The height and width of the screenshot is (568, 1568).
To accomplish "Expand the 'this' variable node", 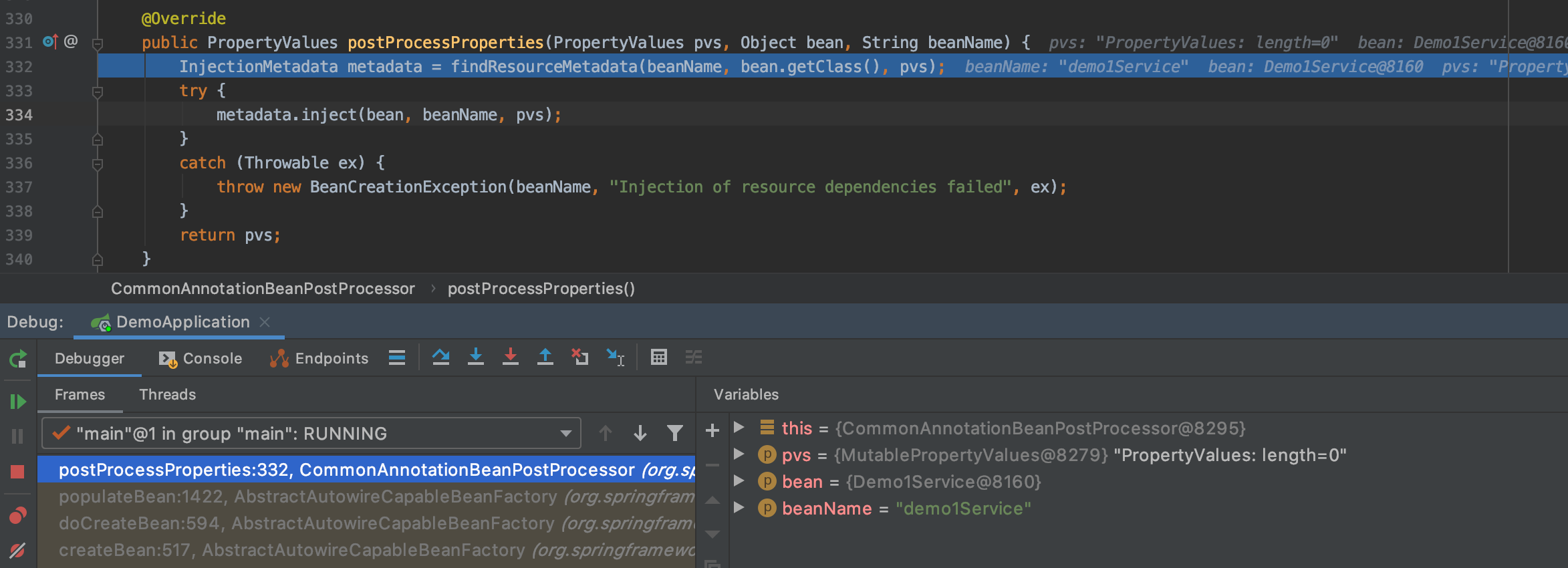I will point(739,428).
